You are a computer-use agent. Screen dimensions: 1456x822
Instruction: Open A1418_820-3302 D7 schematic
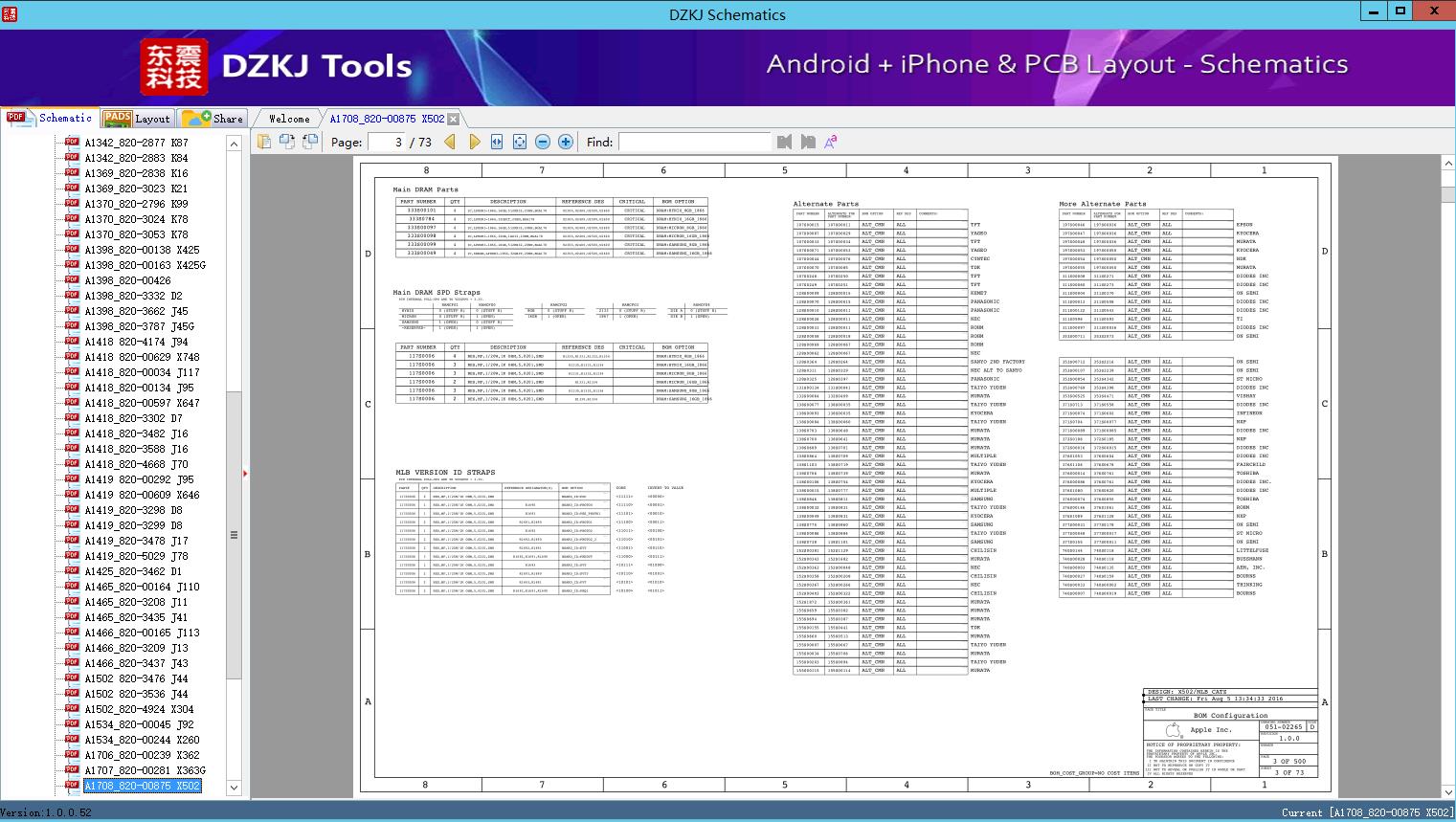(133, 418)
